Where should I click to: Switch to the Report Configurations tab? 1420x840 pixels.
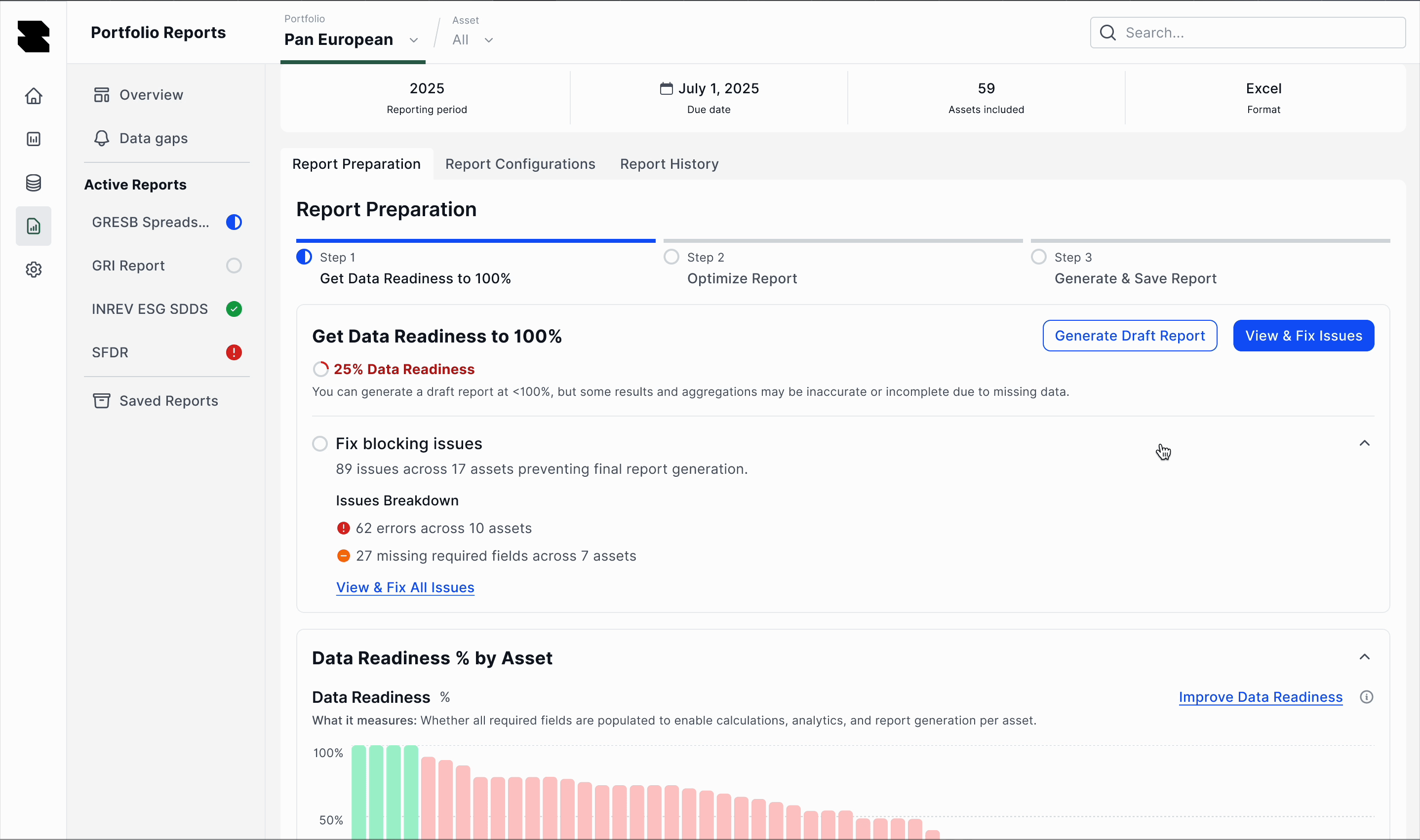(x=520, y=164)
